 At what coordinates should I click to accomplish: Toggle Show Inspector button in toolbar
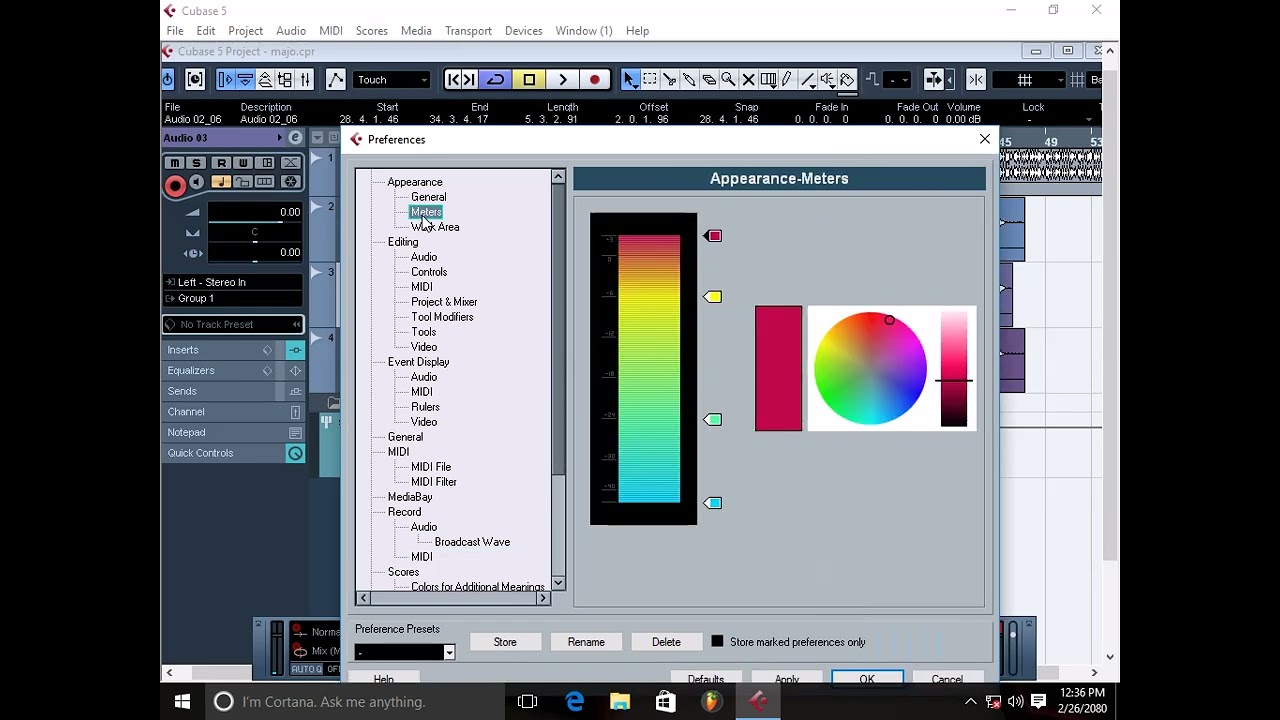(x=225, y=80)
